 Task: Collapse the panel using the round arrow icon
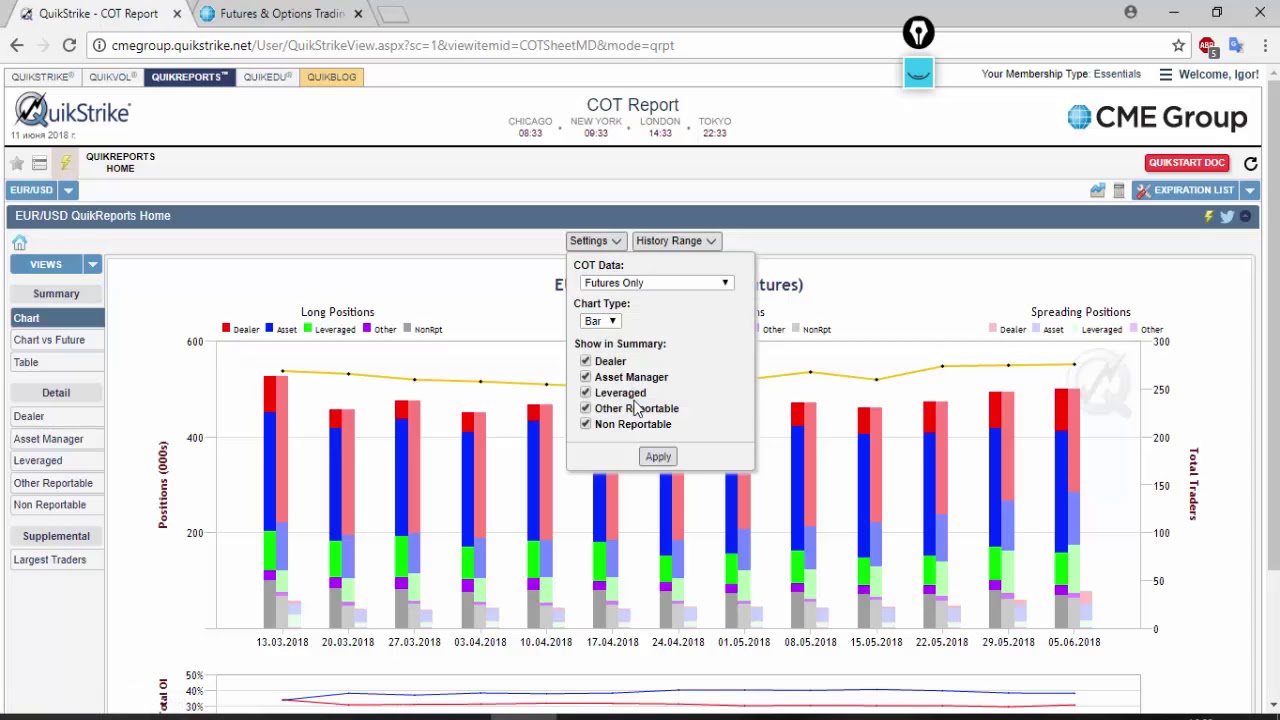coord(1246,216)
